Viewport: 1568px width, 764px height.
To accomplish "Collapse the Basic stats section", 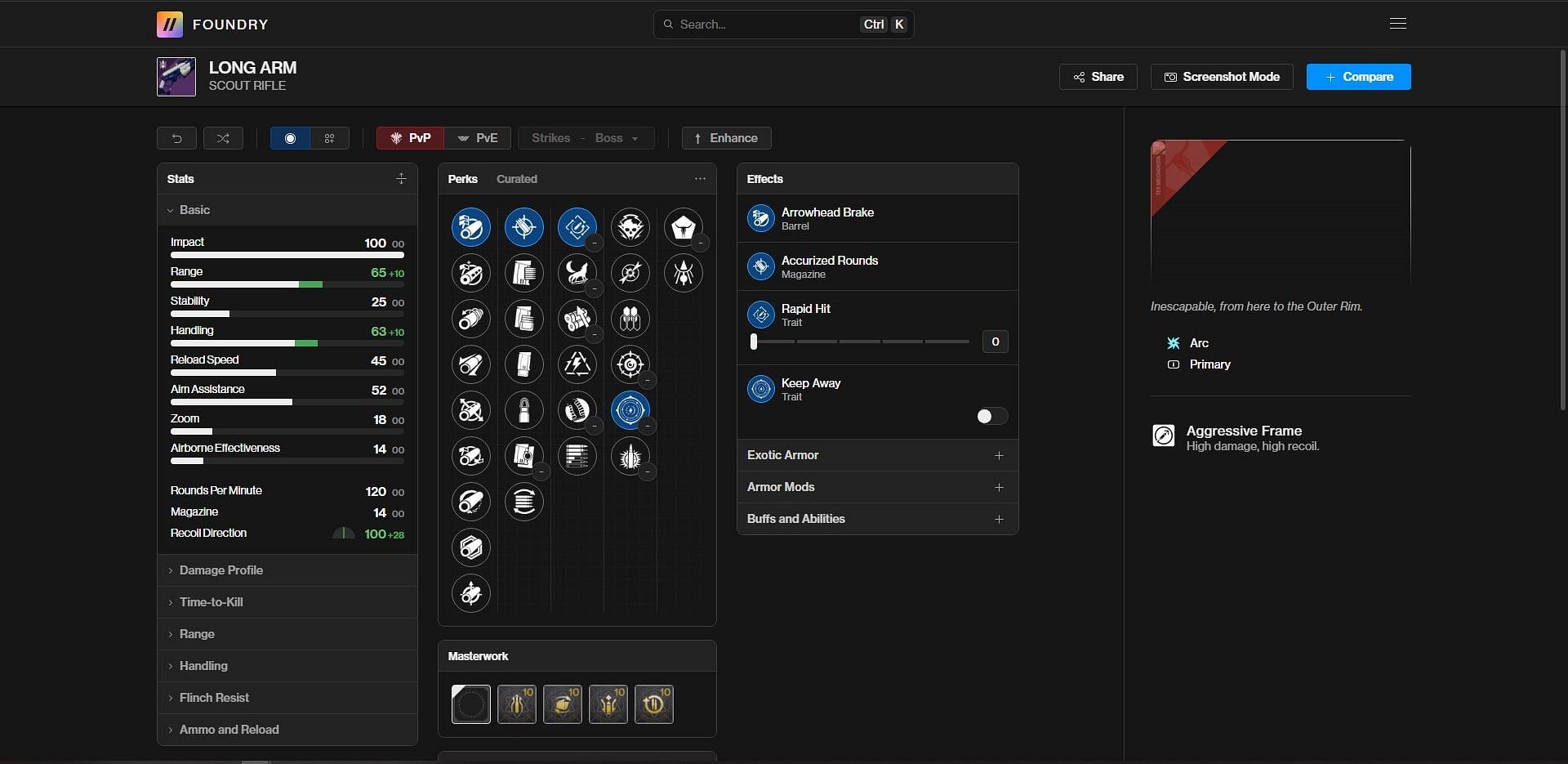I will pyautogui.click(x=287, y=210).
